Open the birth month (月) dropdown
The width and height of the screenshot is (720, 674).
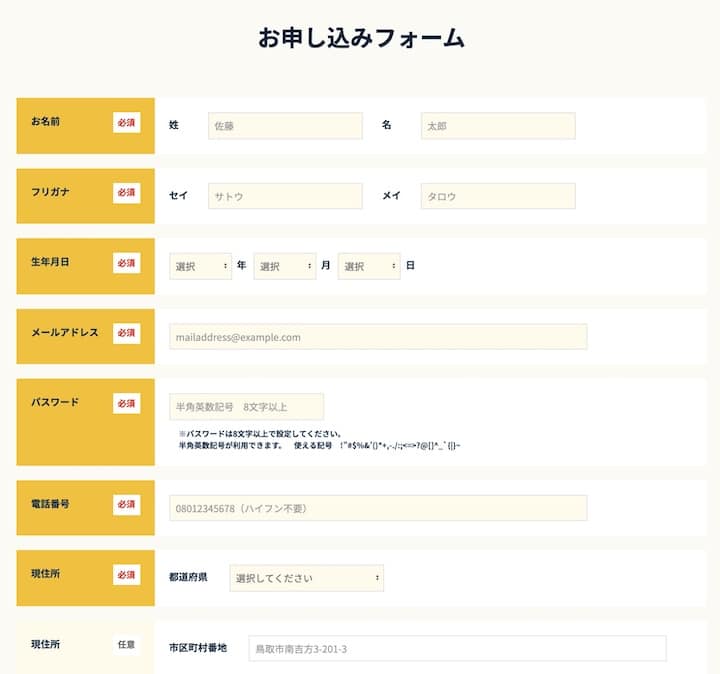pyautogui.click(x=284, y=266)
